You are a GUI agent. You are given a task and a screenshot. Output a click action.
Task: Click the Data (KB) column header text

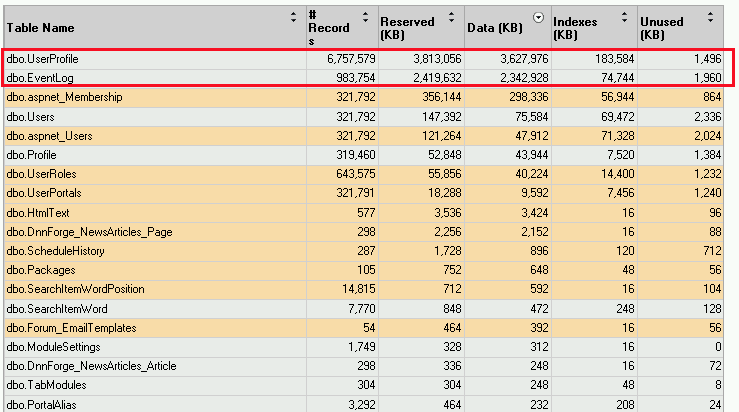coord(495,28)
